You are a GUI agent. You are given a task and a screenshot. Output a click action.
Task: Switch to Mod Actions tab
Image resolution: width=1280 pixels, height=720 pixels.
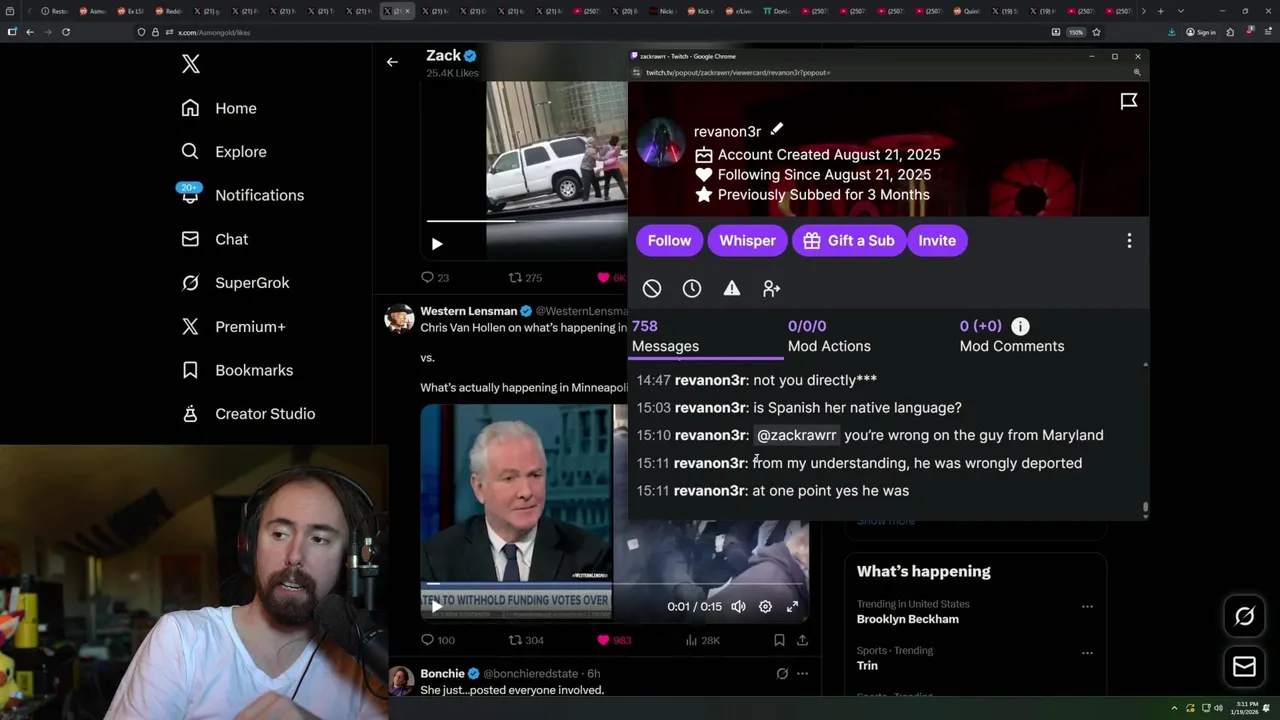click(829, 336)
